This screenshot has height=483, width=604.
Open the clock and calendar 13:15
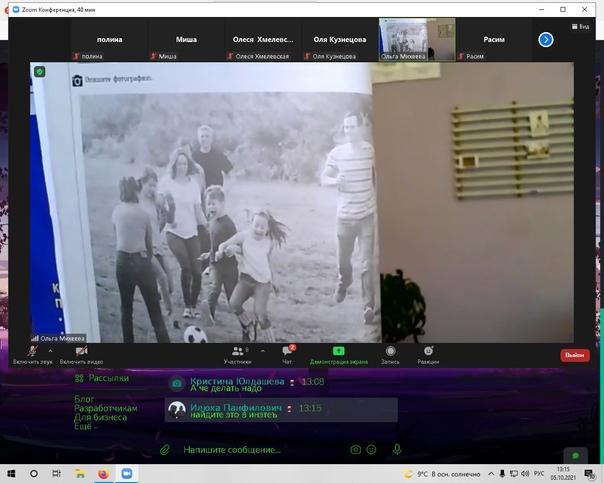click(563, 473)
